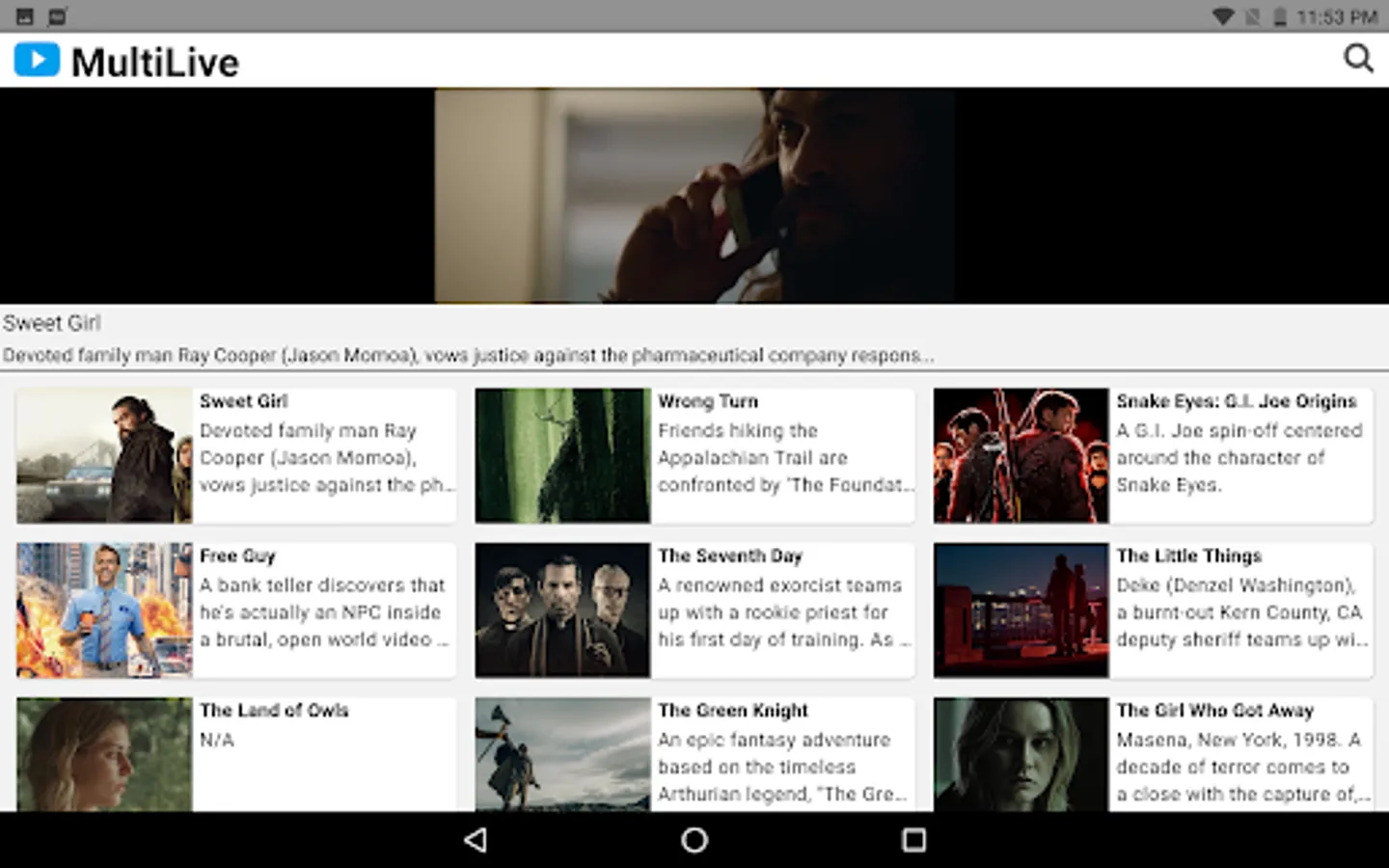Select The Girl Who Got Away title

coord(1215,710)
